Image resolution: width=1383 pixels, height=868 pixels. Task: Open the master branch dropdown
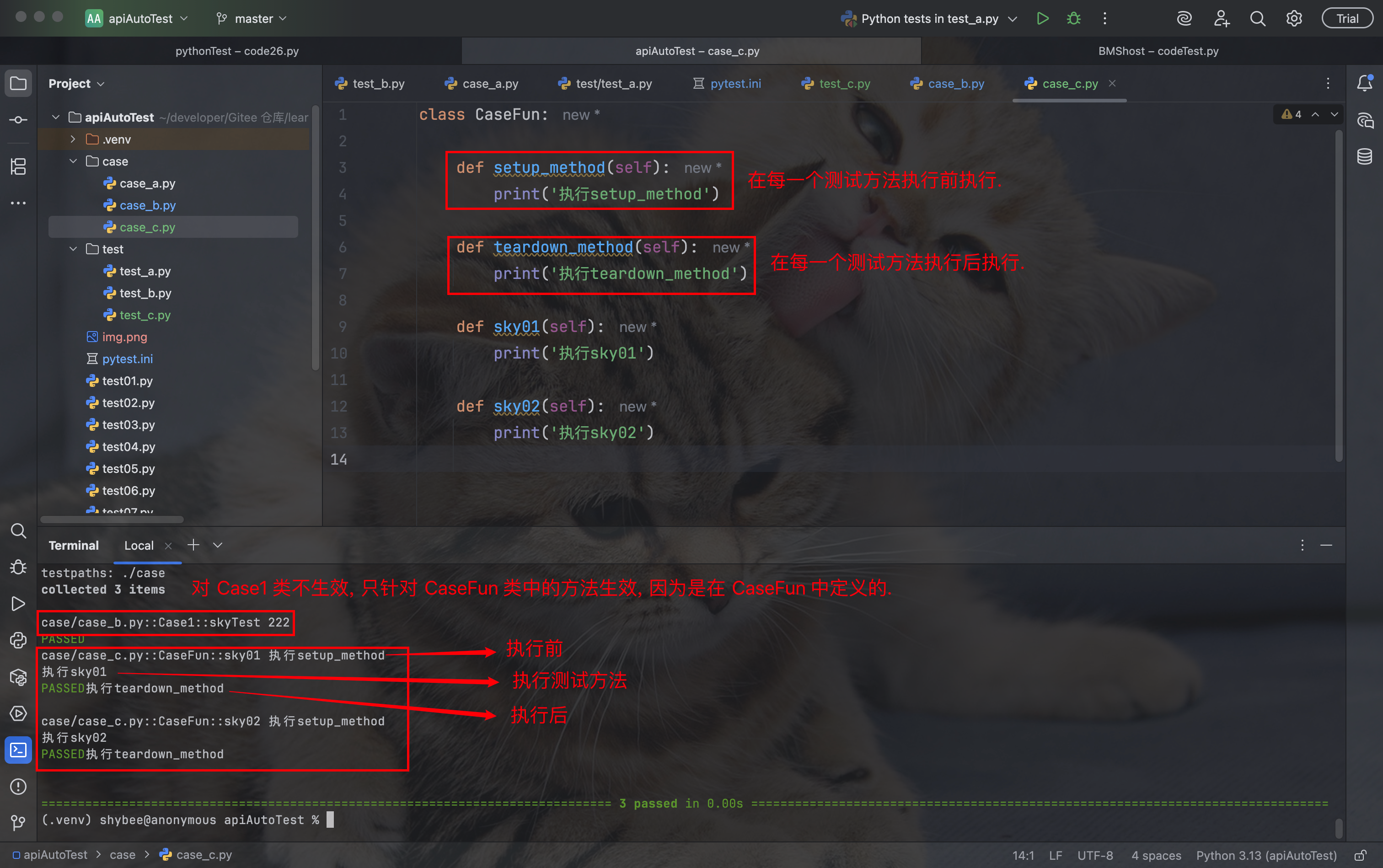[252, 18]
